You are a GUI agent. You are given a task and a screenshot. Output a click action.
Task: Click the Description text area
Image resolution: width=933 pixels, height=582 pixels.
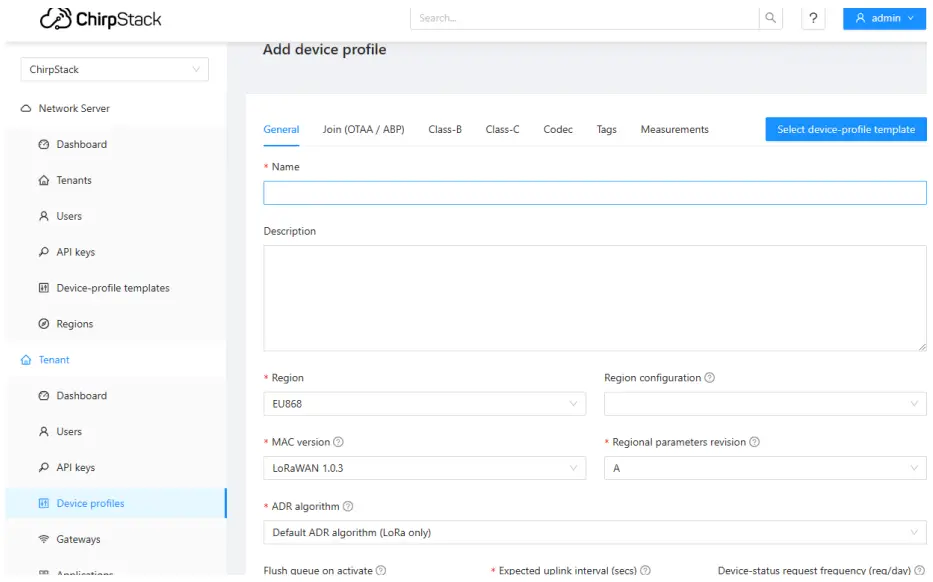point(594,298)
